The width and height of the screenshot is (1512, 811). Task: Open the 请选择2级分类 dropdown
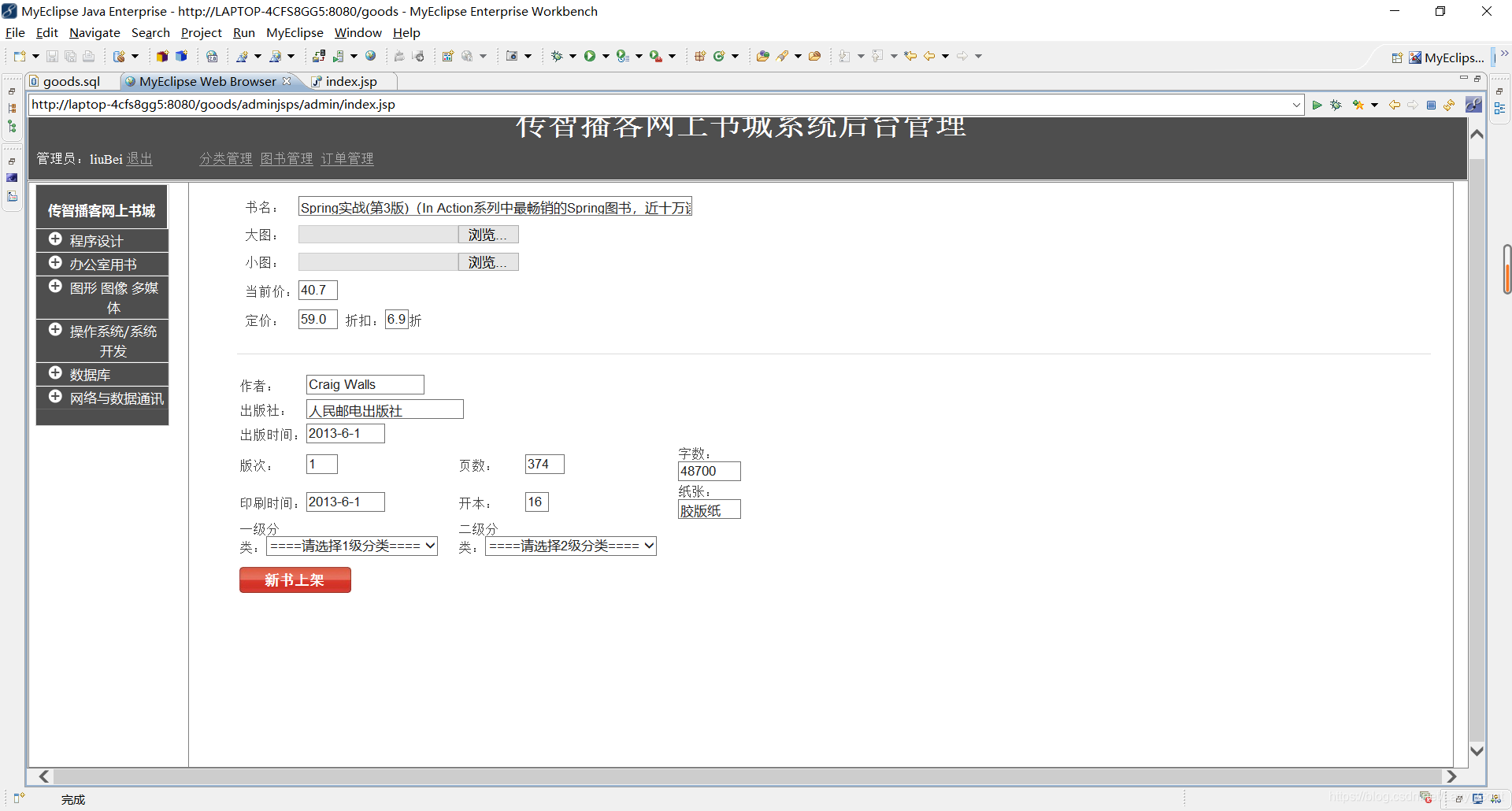coord(571,546)
